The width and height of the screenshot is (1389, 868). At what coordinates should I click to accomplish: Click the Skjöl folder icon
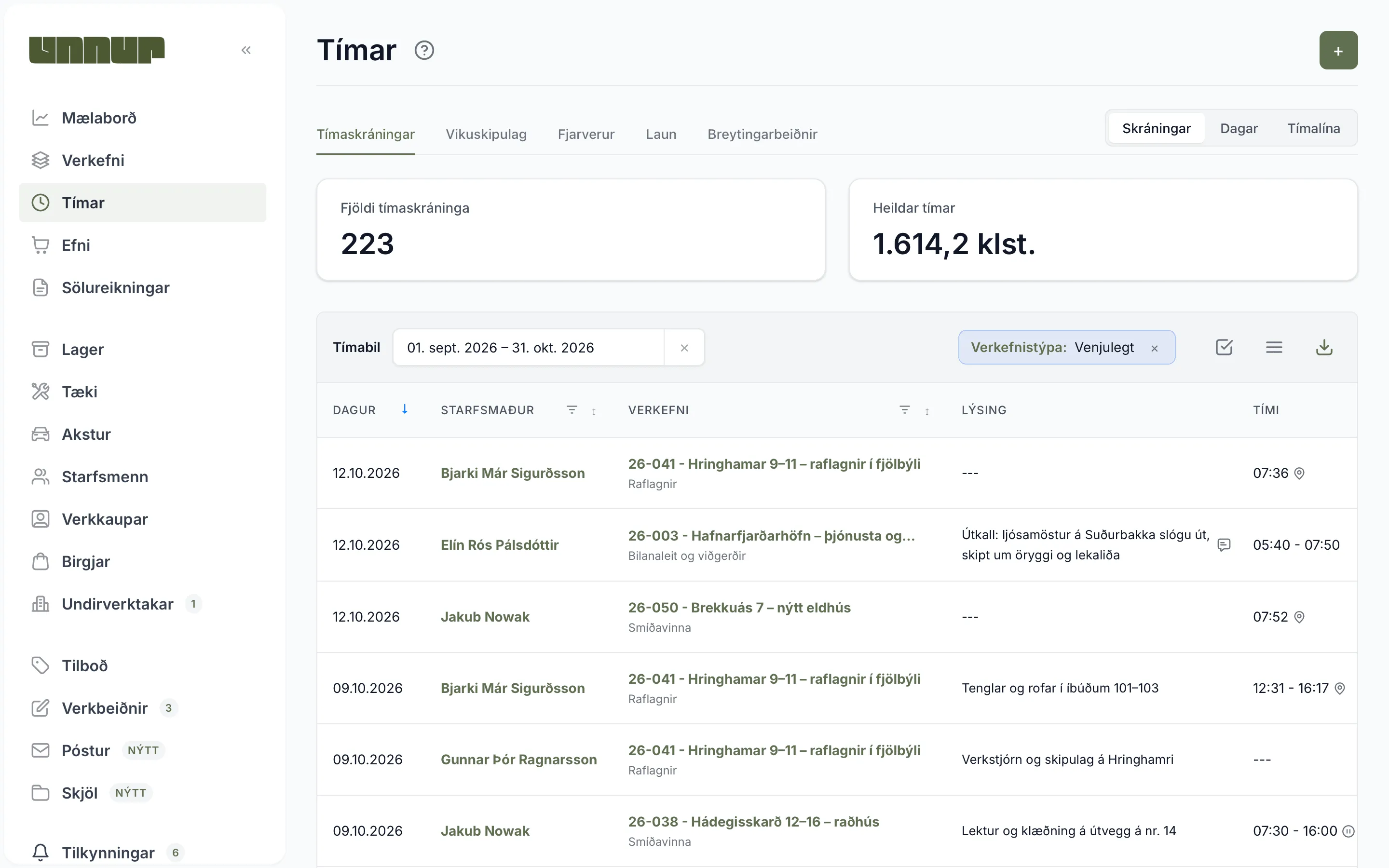(x=40, y=793)
